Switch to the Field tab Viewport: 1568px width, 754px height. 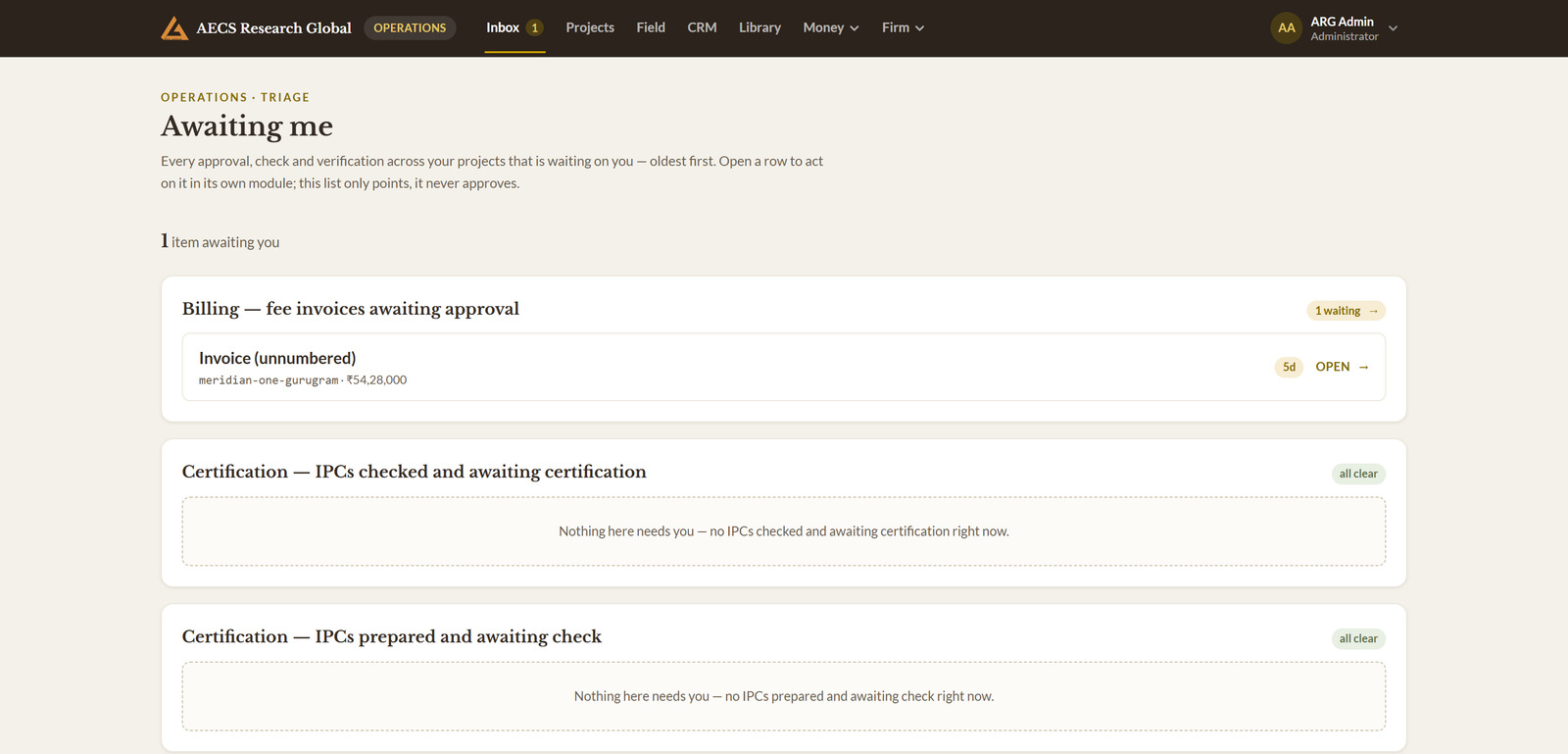tap(651, 27)
